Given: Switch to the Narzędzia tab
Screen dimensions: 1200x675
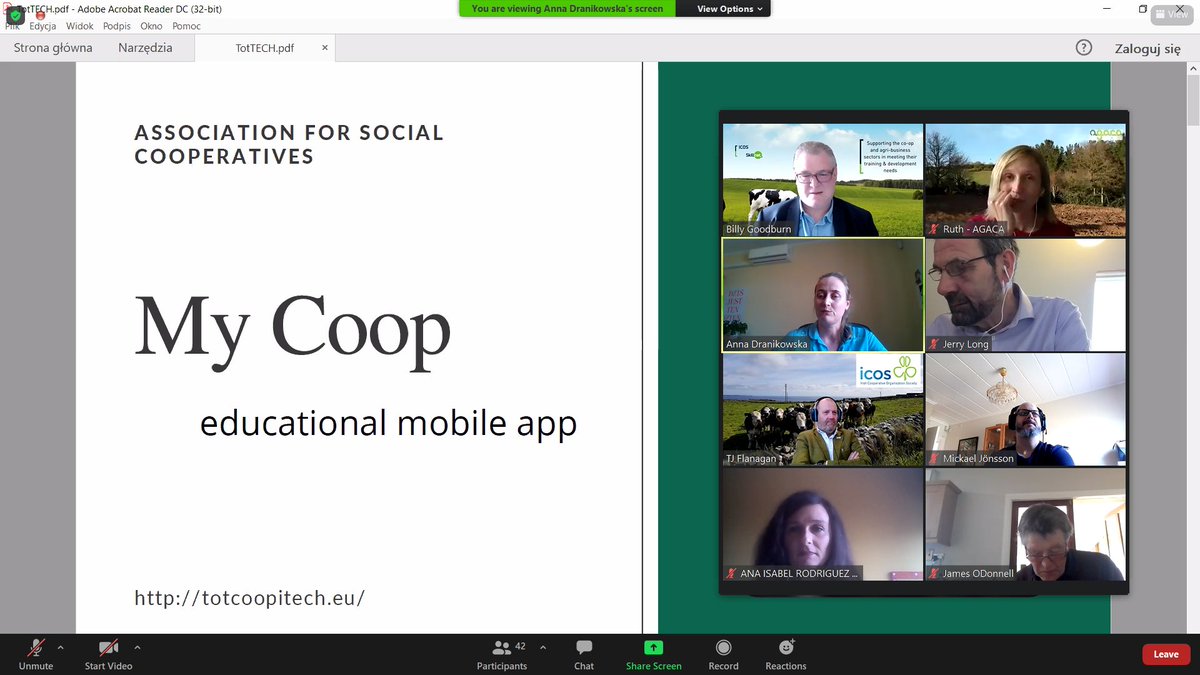Looking at the screenshot, I should [145, 48].
